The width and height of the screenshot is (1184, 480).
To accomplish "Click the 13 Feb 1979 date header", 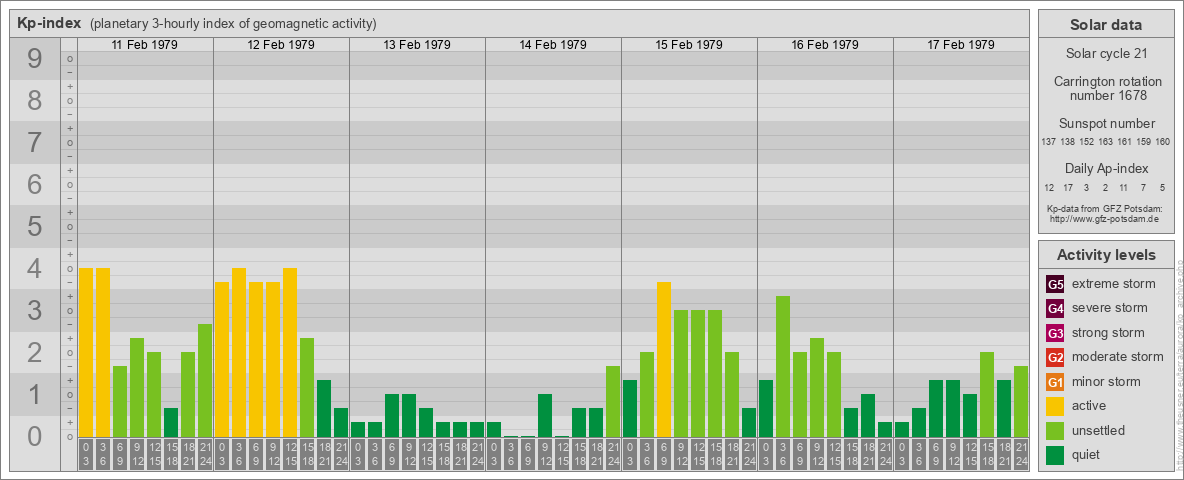I will point(417,45).
